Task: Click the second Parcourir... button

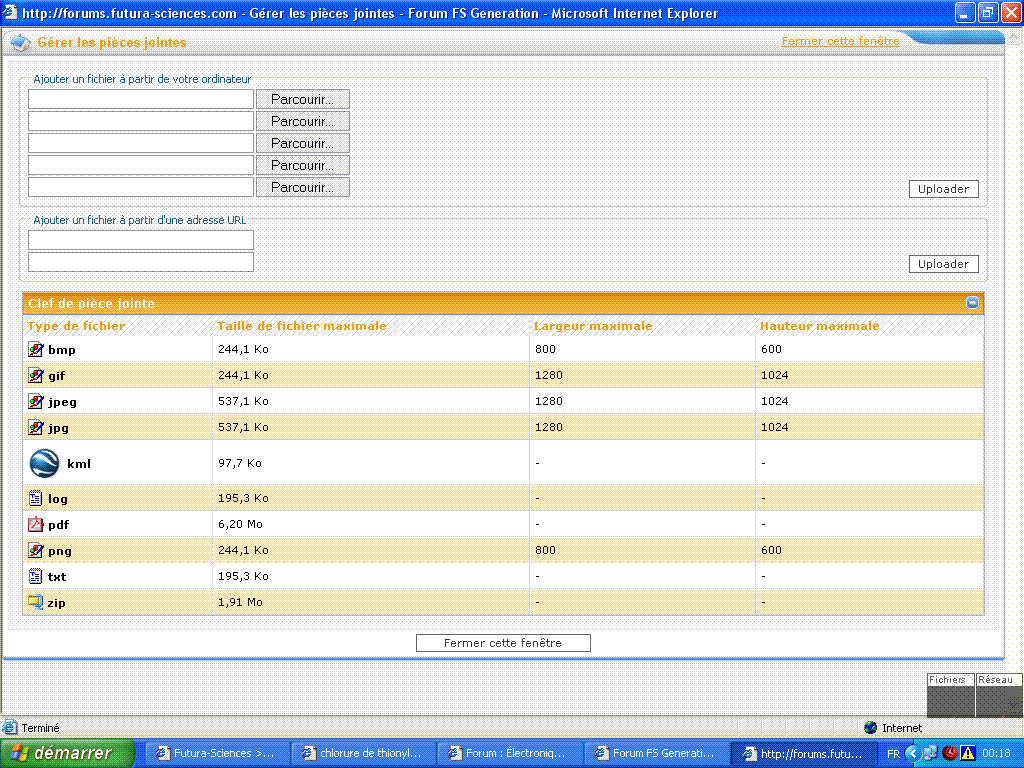Action: [x=303, y=121]
